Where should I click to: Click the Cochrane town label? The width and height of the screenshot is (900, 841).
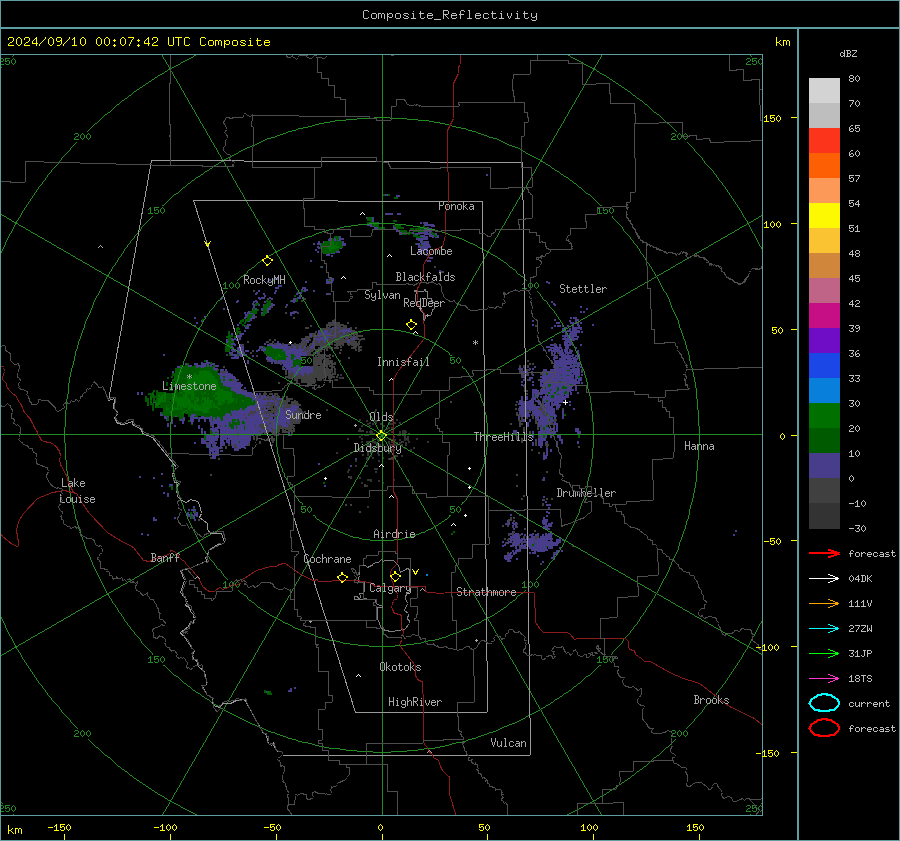click(x=327, y=559)
